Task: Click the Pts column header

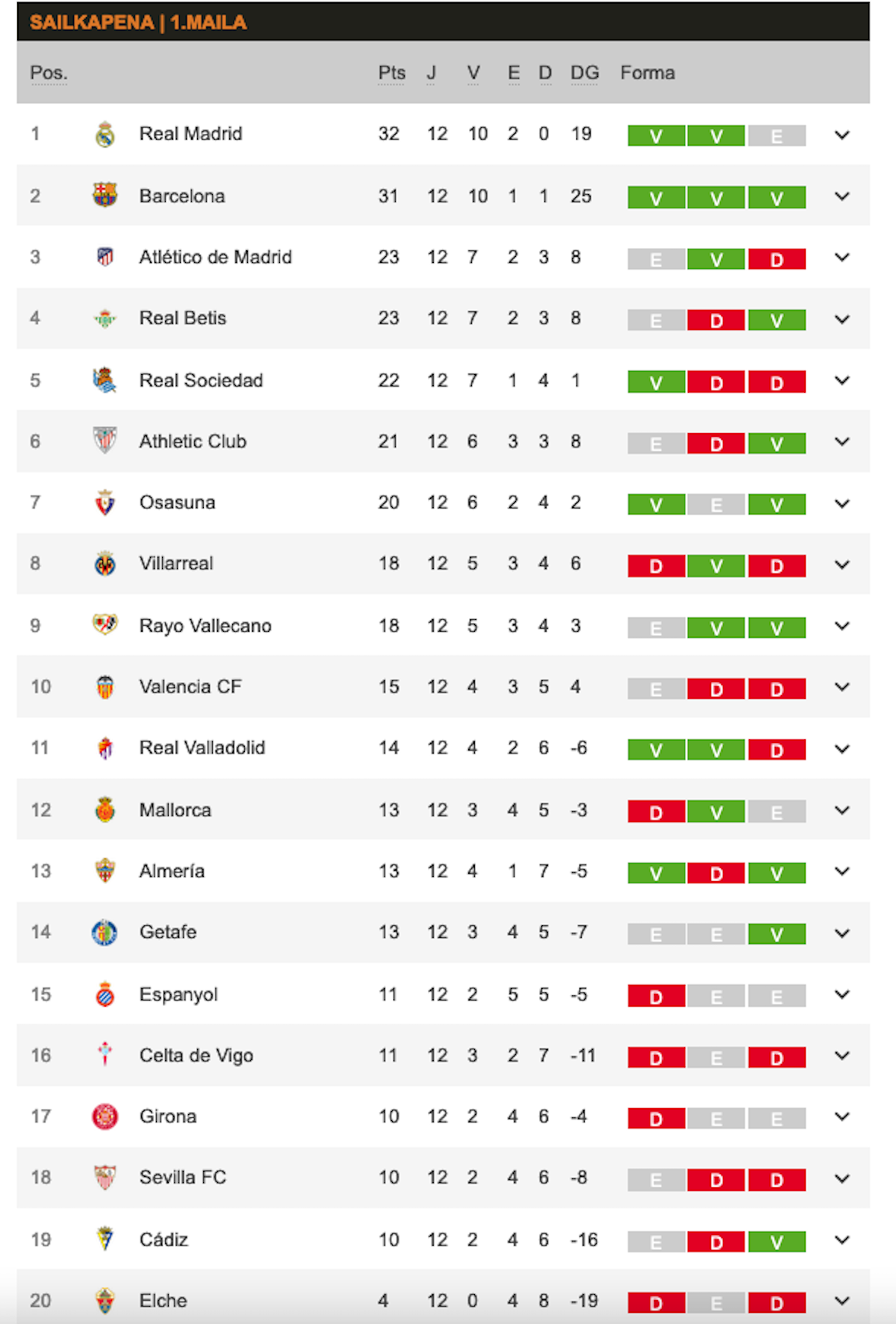Action: click(391, 73)
